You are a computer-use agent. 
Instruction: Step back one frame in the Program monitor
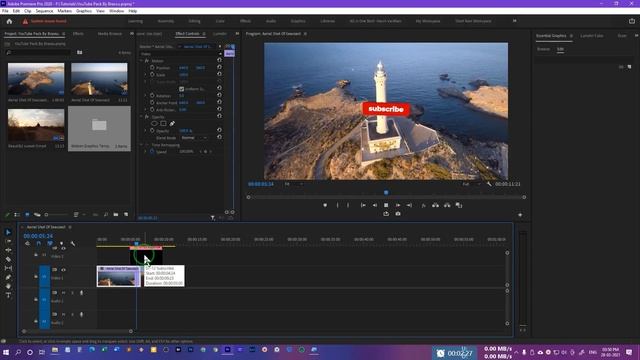375,205
